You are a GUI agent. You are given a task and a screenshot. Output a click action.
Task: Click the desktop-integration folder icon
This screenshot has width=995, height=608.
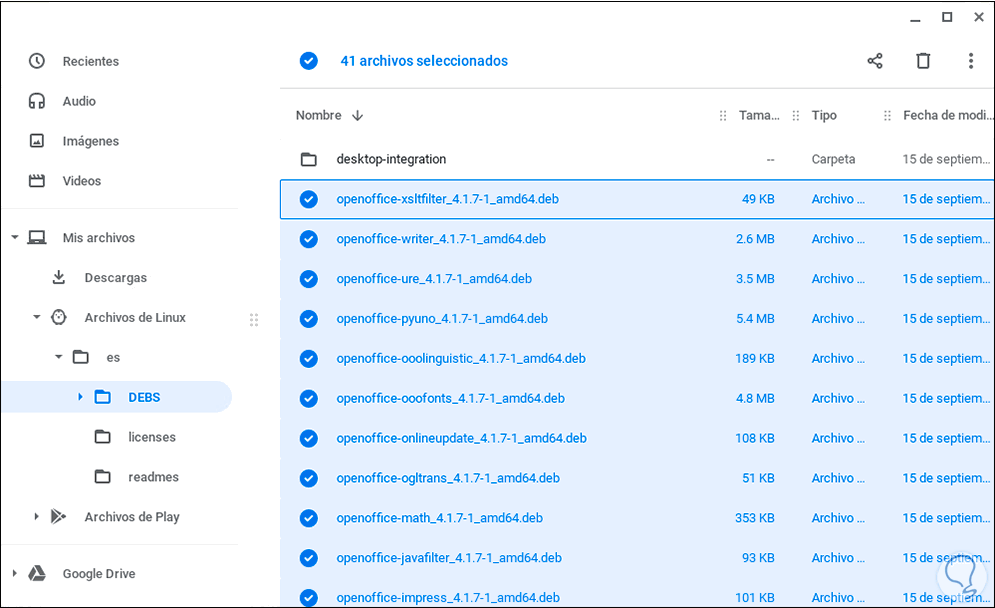[308, 159]
